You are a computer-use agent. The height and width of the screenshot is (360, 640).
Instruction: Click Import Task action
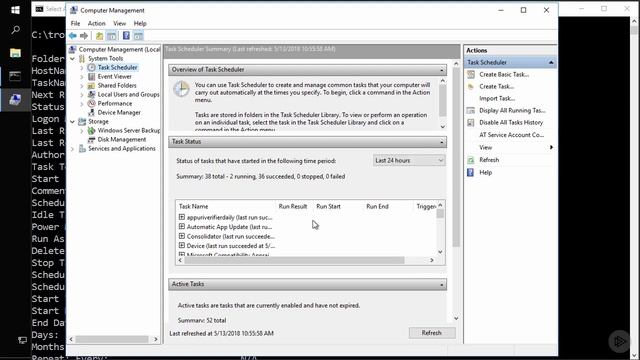pyautogui.click(x=497, y=98)
